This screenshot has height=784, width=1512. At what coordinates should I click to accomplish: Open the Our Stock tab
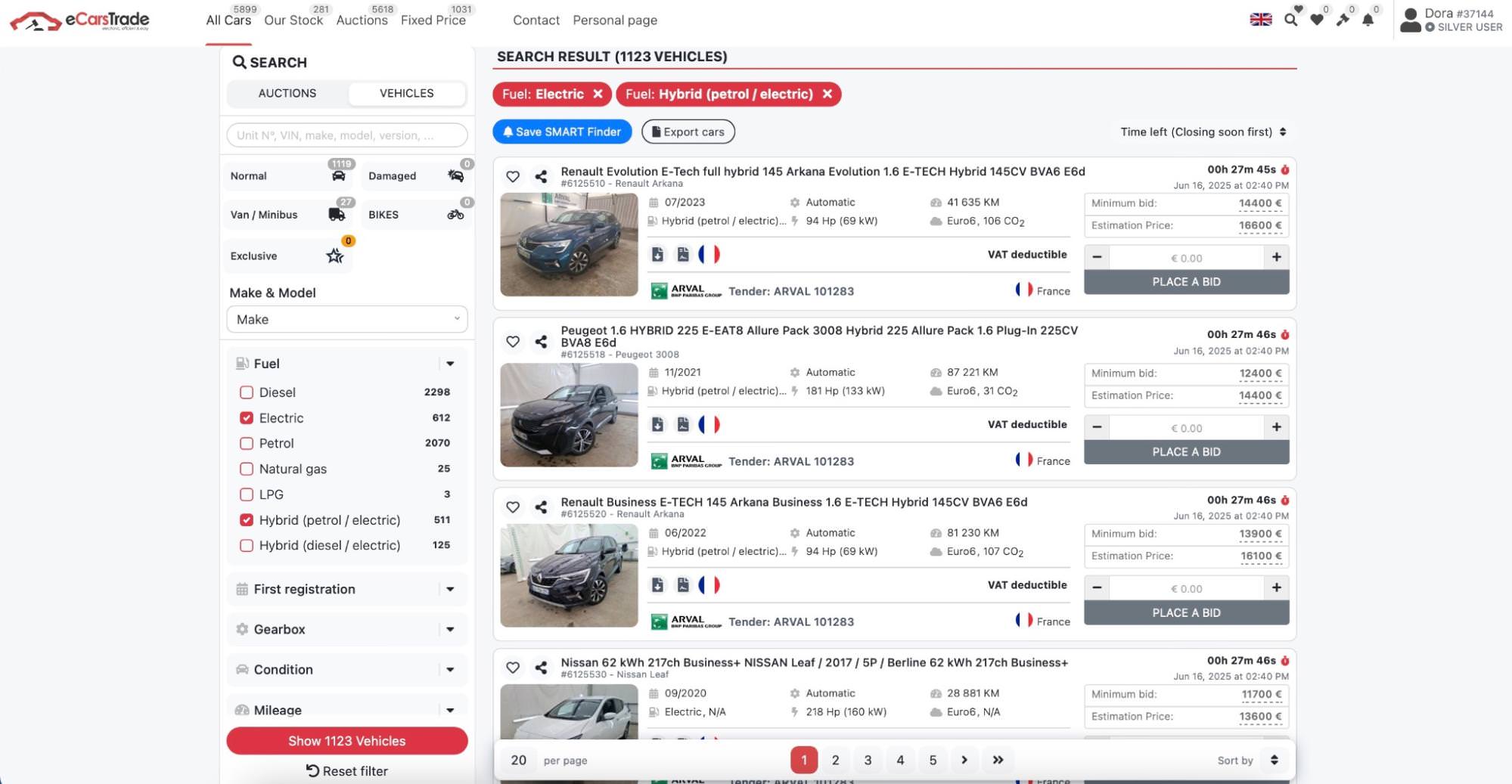[293, 20]
